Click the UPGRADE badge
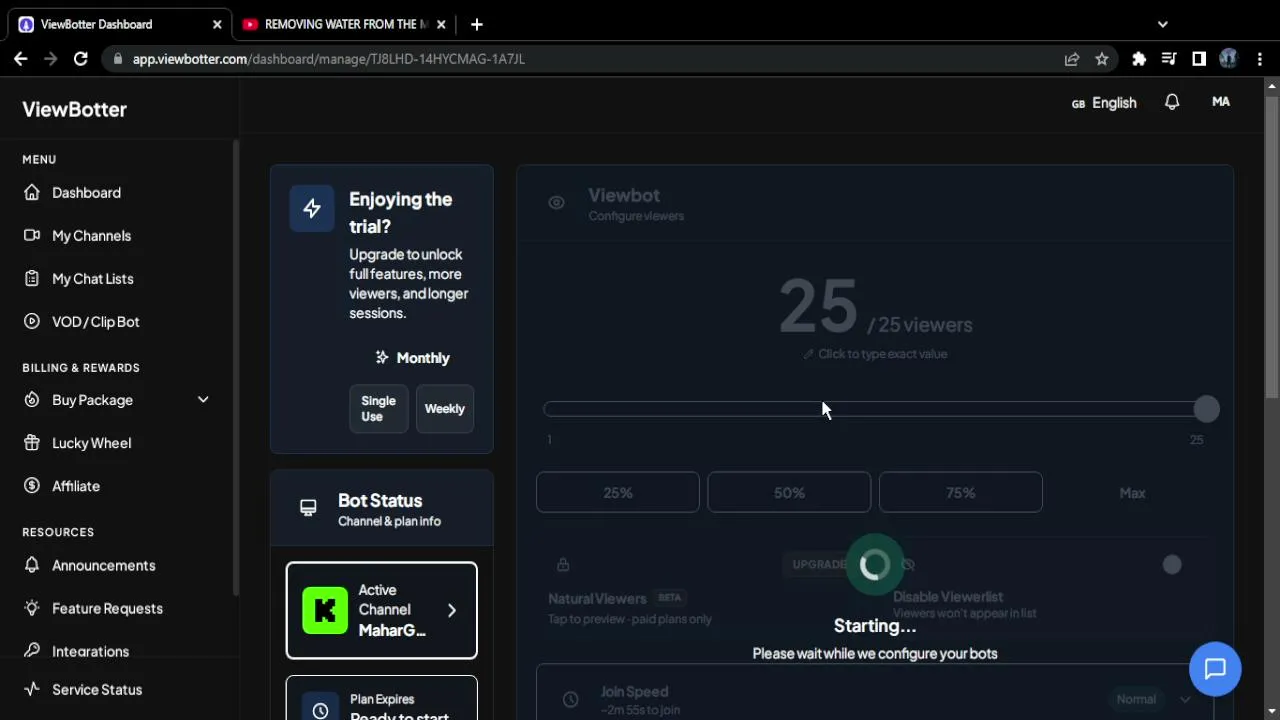 click(819, 565)
